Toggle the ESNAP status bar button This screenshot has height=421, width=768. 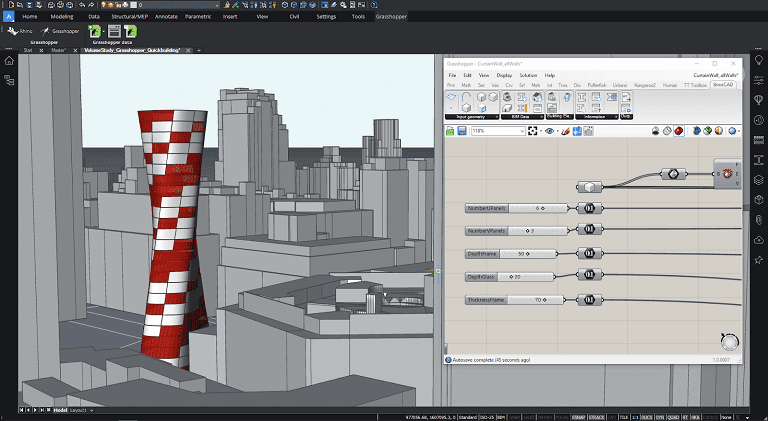pyautogui.click(x=578, y=417)
